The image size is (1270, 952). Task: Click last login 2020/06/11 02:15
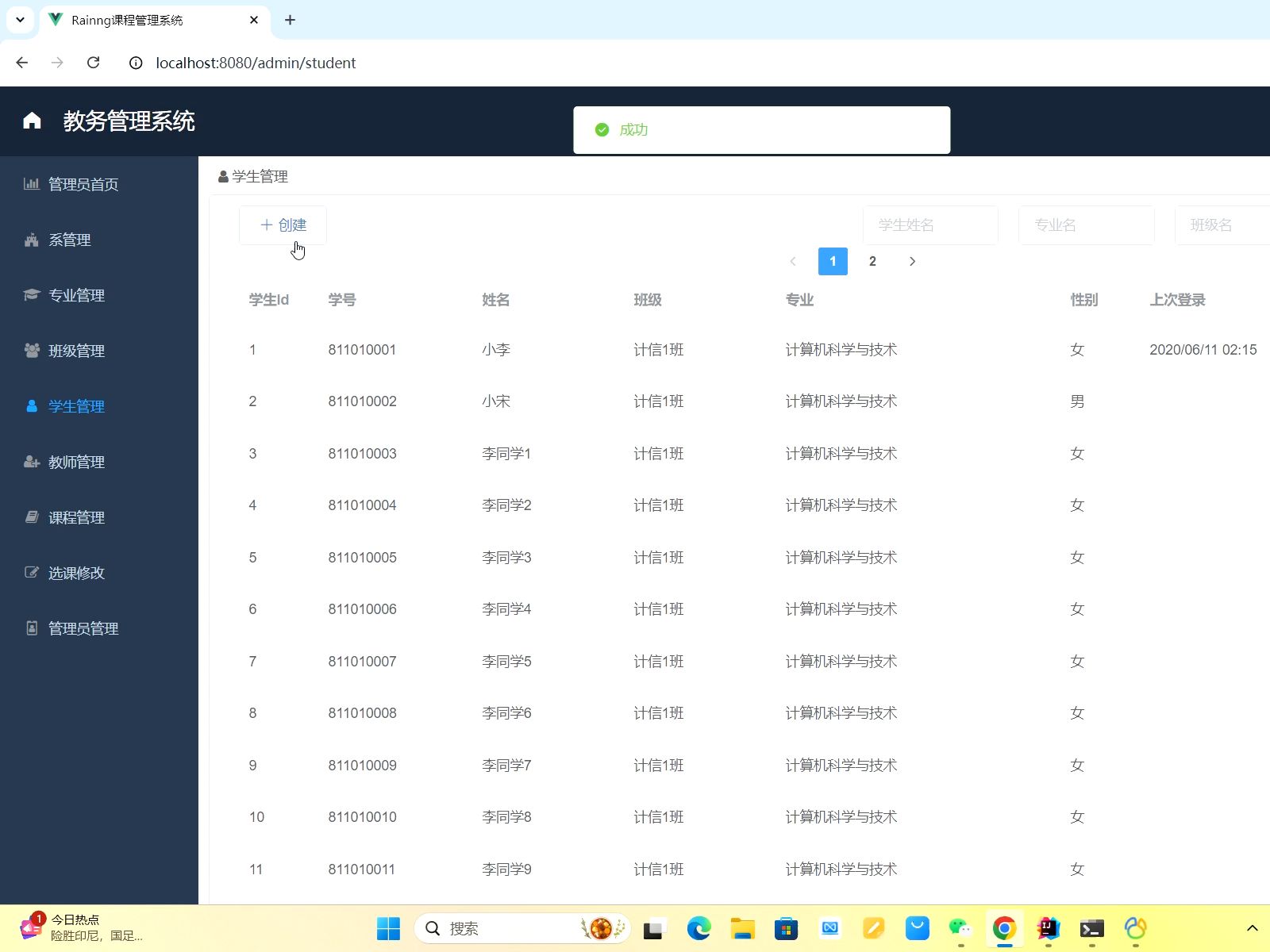(x=1203, y=350)
